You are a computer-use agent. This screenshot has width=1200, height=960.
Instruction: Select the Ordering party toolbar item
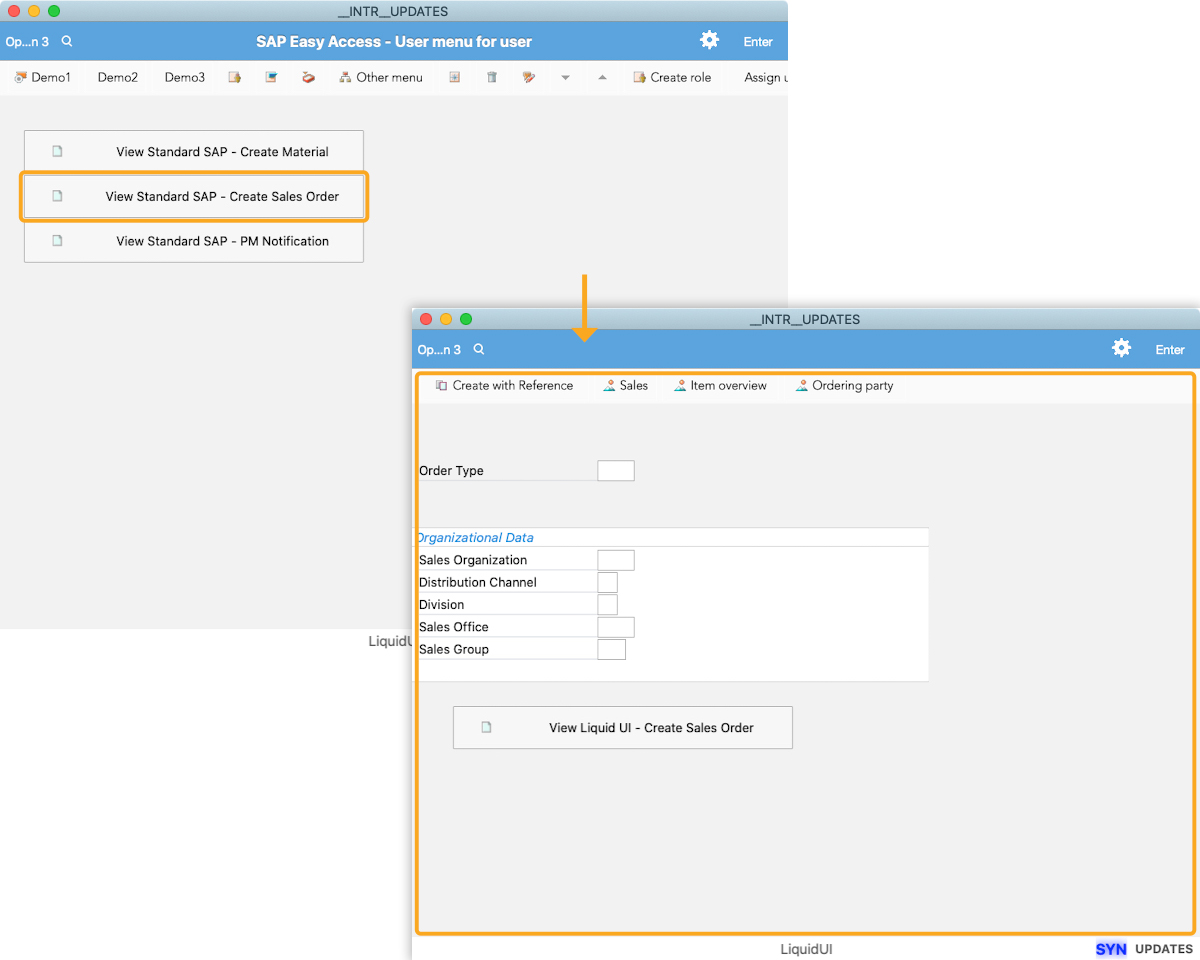click(844, 385)
